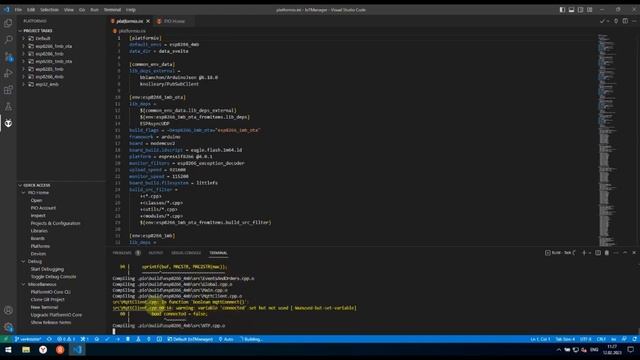Click the sync changes icon in status bar

49,339
